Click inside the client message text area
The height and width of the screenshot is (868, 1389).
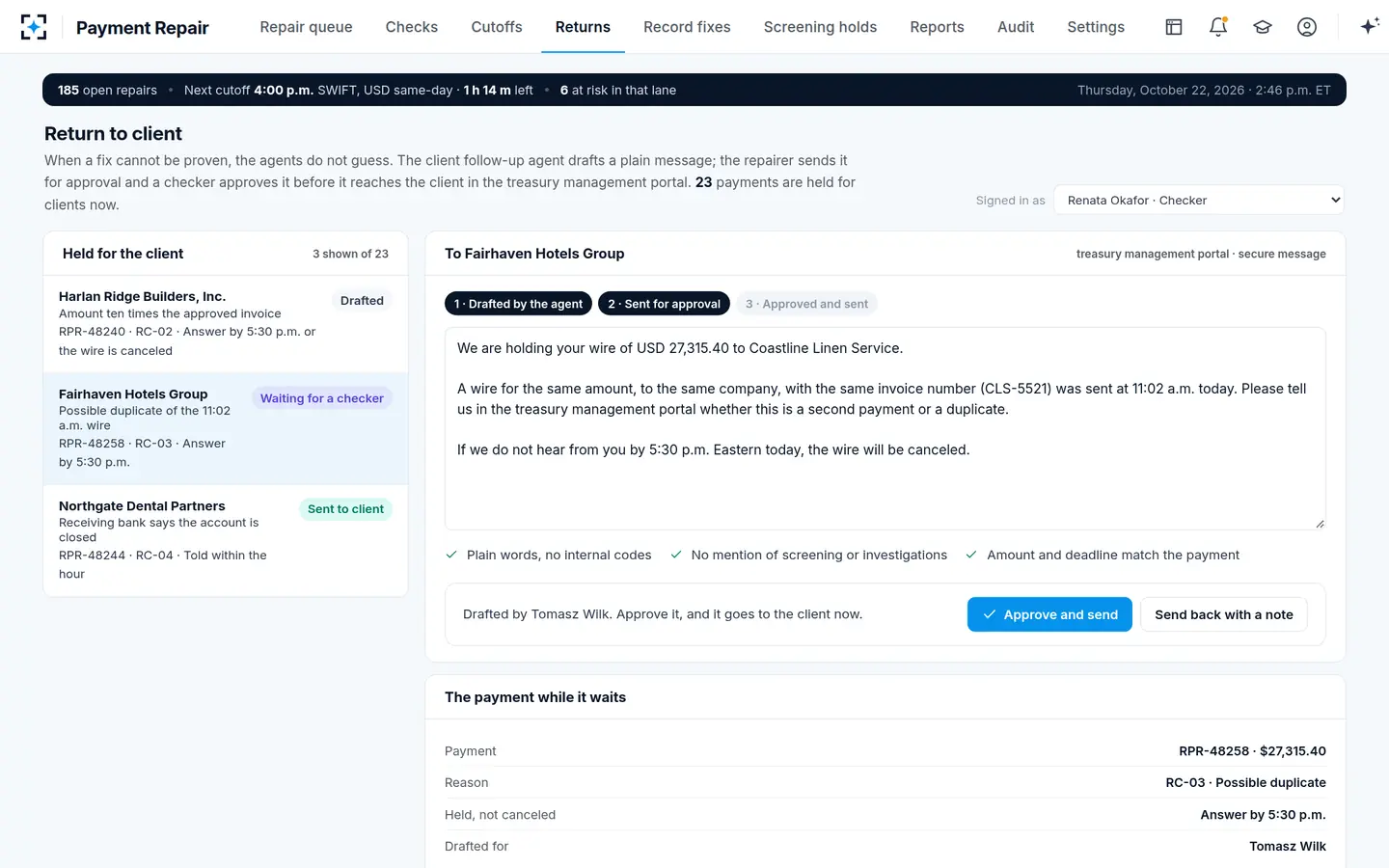[885, 428]
